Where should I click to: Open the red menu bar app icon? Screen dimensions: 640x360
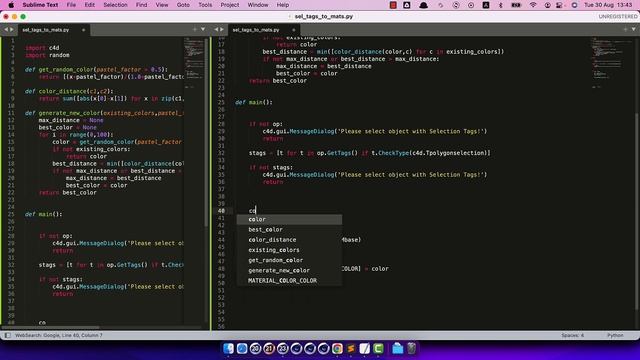point(393,5)
